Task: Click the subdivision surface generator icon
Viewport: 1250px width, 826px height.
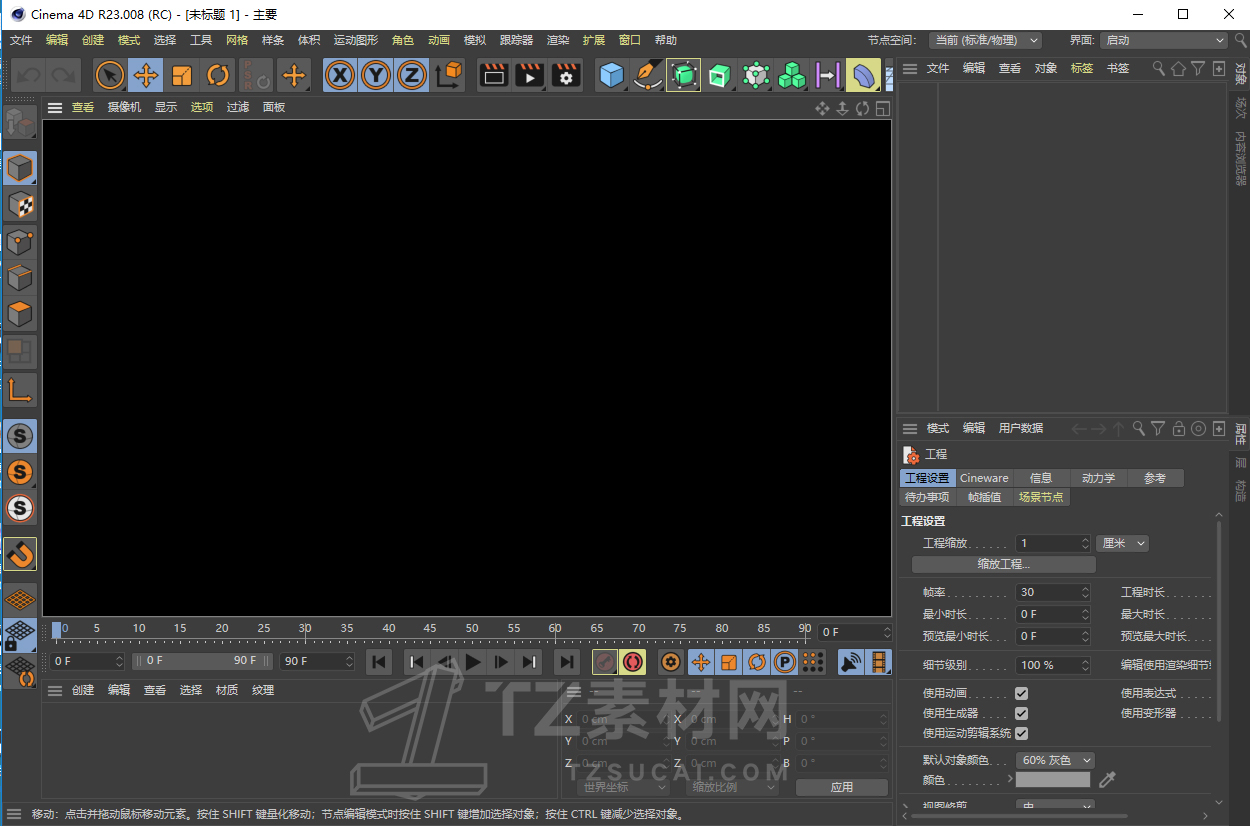Action: [x=684, y=75]
